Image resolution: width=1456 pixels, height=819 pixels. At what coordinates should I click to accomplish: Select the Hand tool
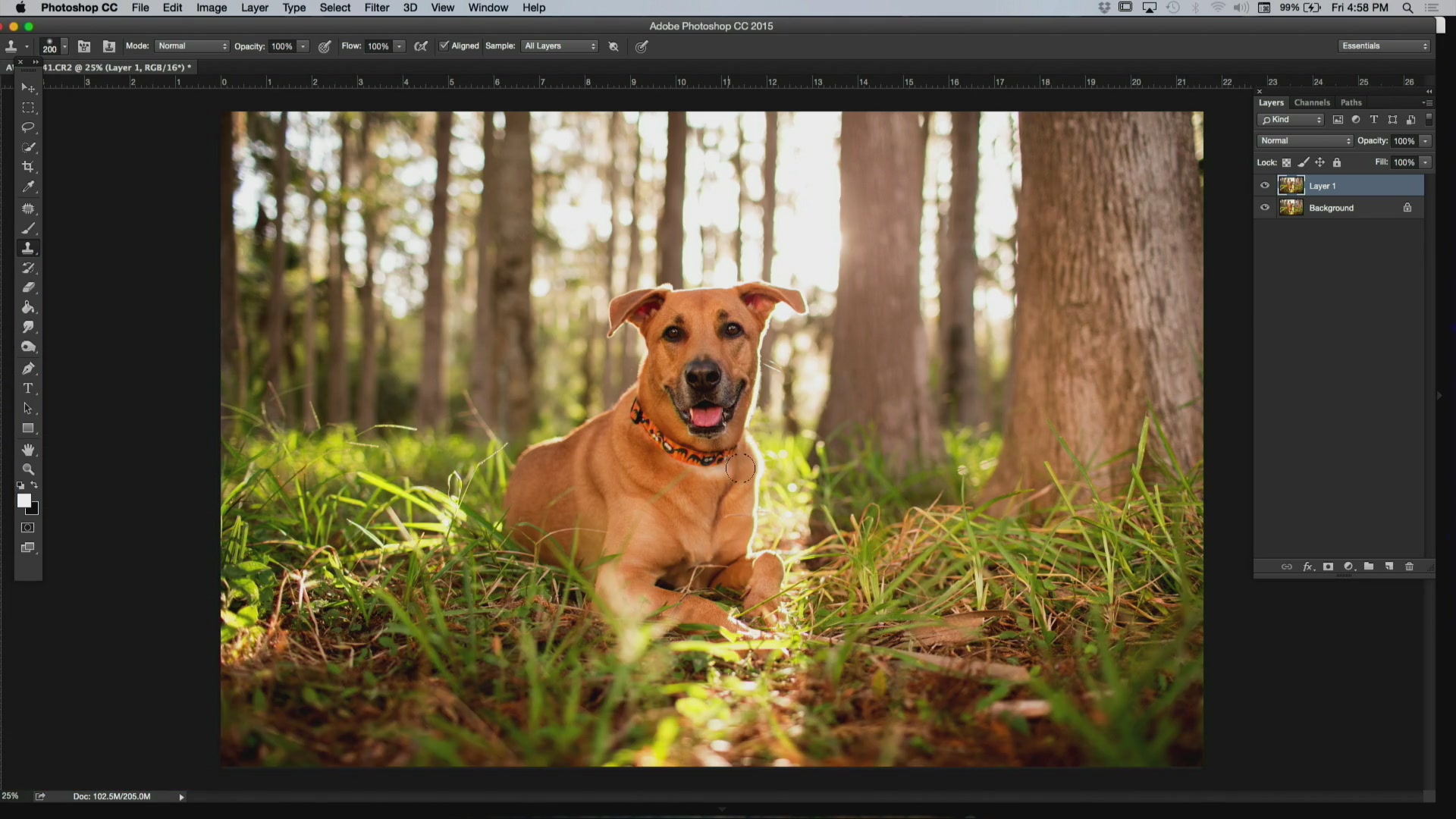pos(28,450)
